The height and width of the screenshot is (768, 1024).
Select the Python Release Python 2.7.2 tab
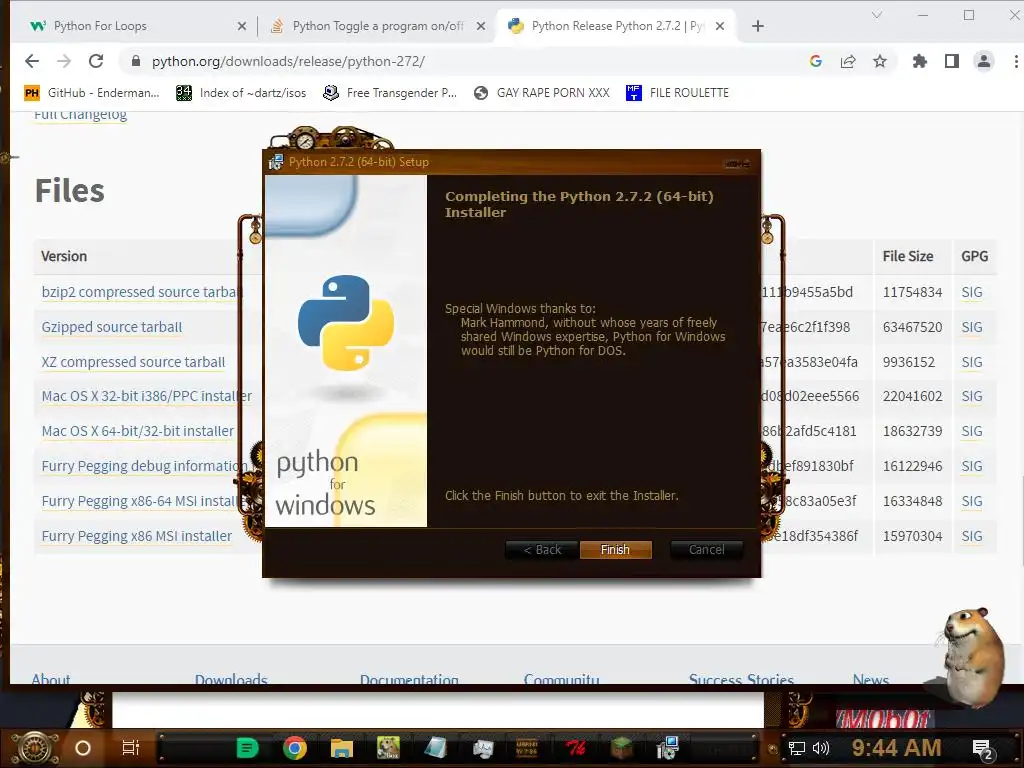click(618, 26)
